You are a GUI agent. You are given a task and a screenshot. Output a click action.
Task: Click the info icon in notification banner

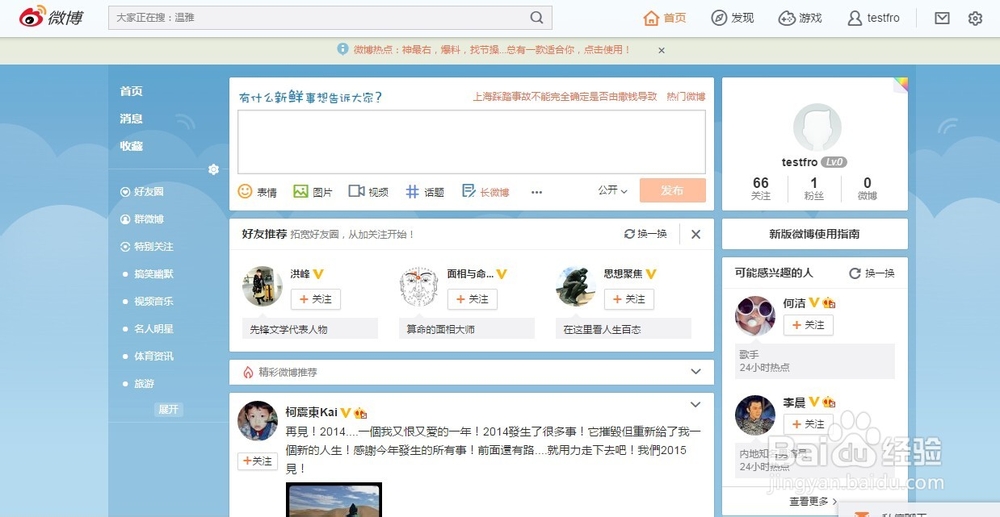[342, 49]
